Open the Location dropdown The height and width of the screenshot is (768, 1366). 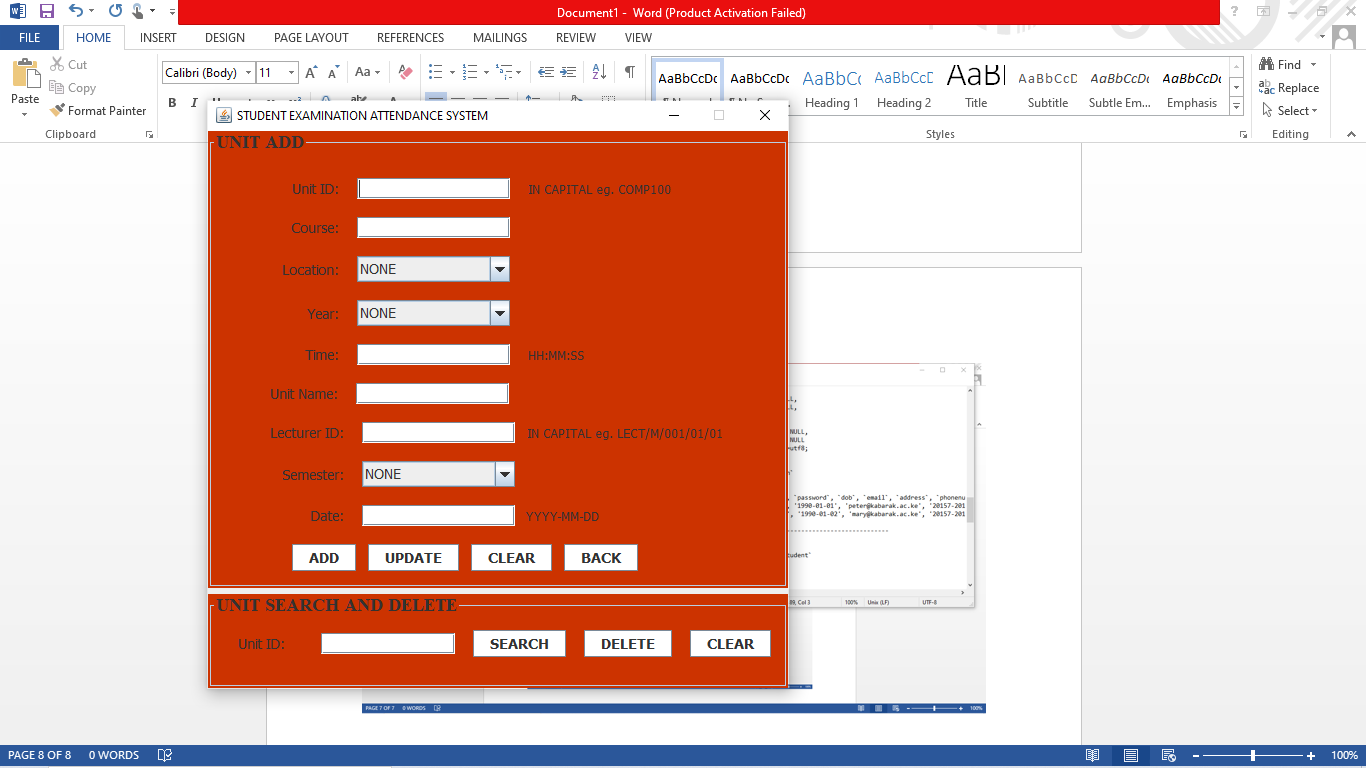pos(500,269)
